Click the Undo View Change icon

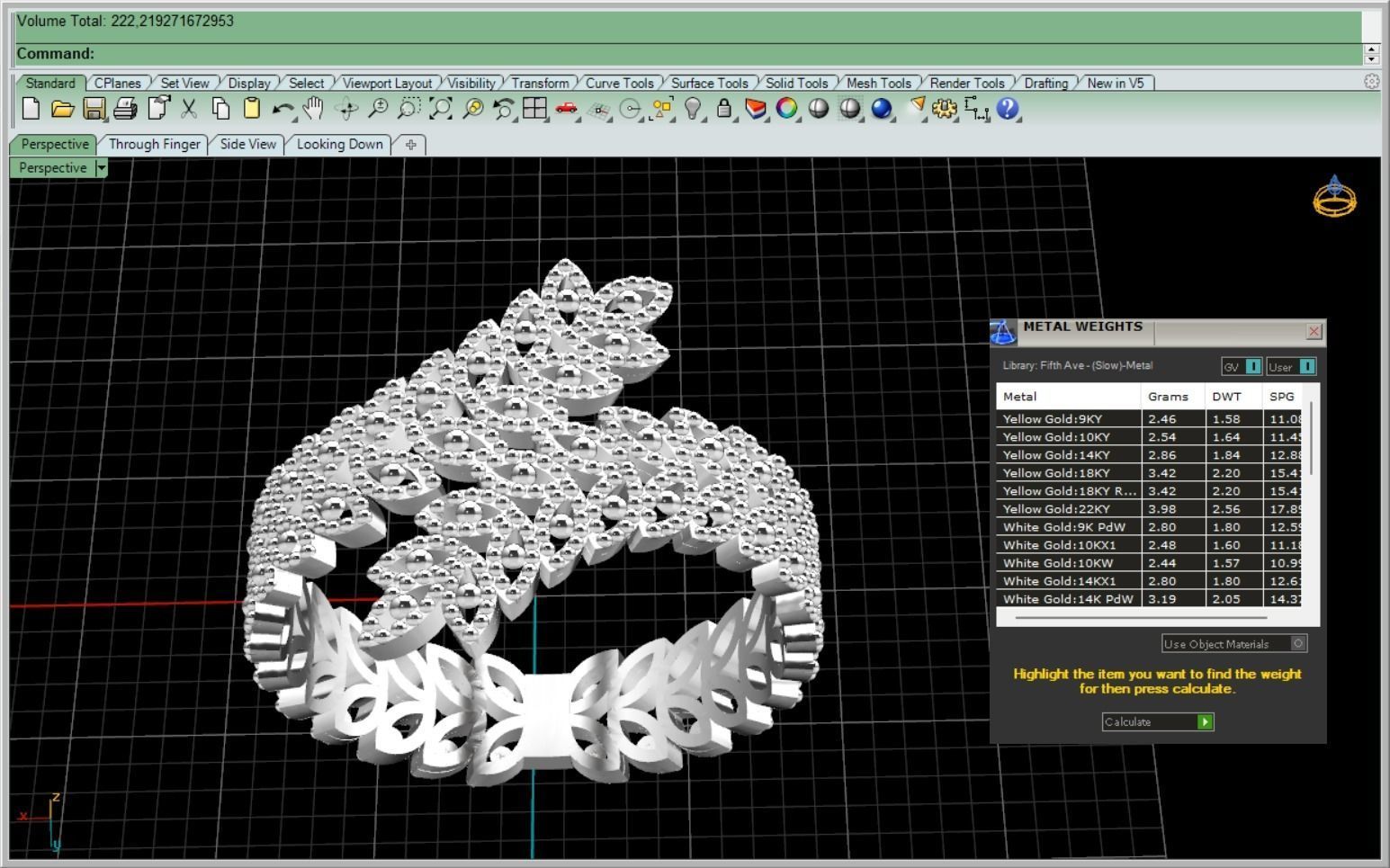pyautogui.click(x=503, y=109)
